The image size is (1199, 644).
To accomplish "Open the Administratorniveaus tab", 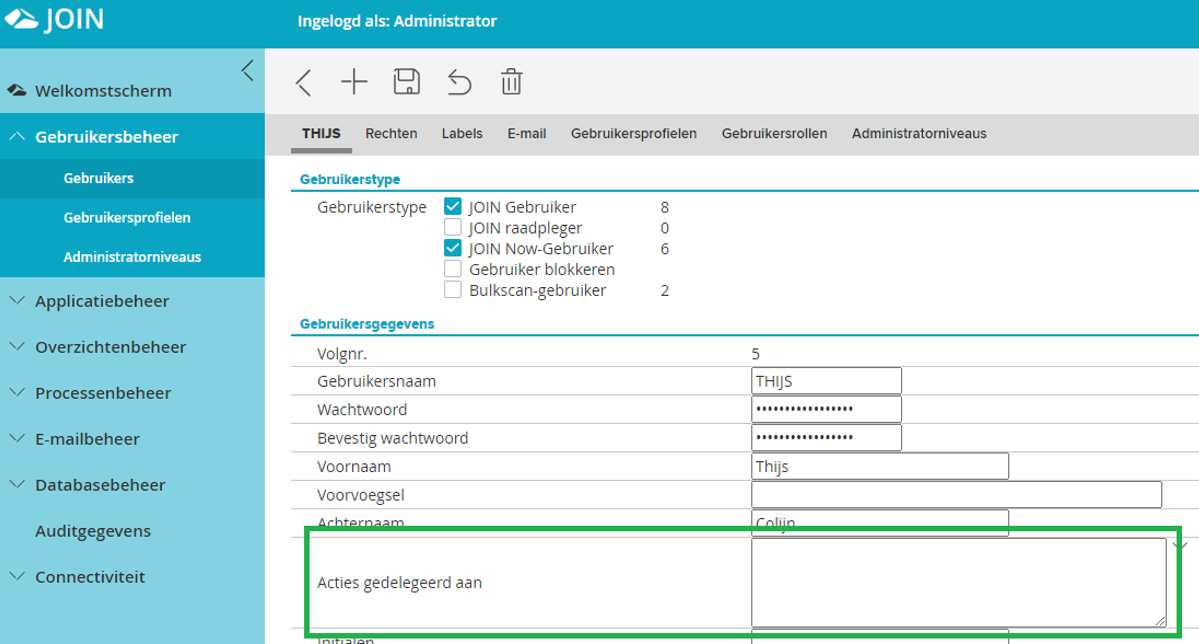I will tap(918, 132).
